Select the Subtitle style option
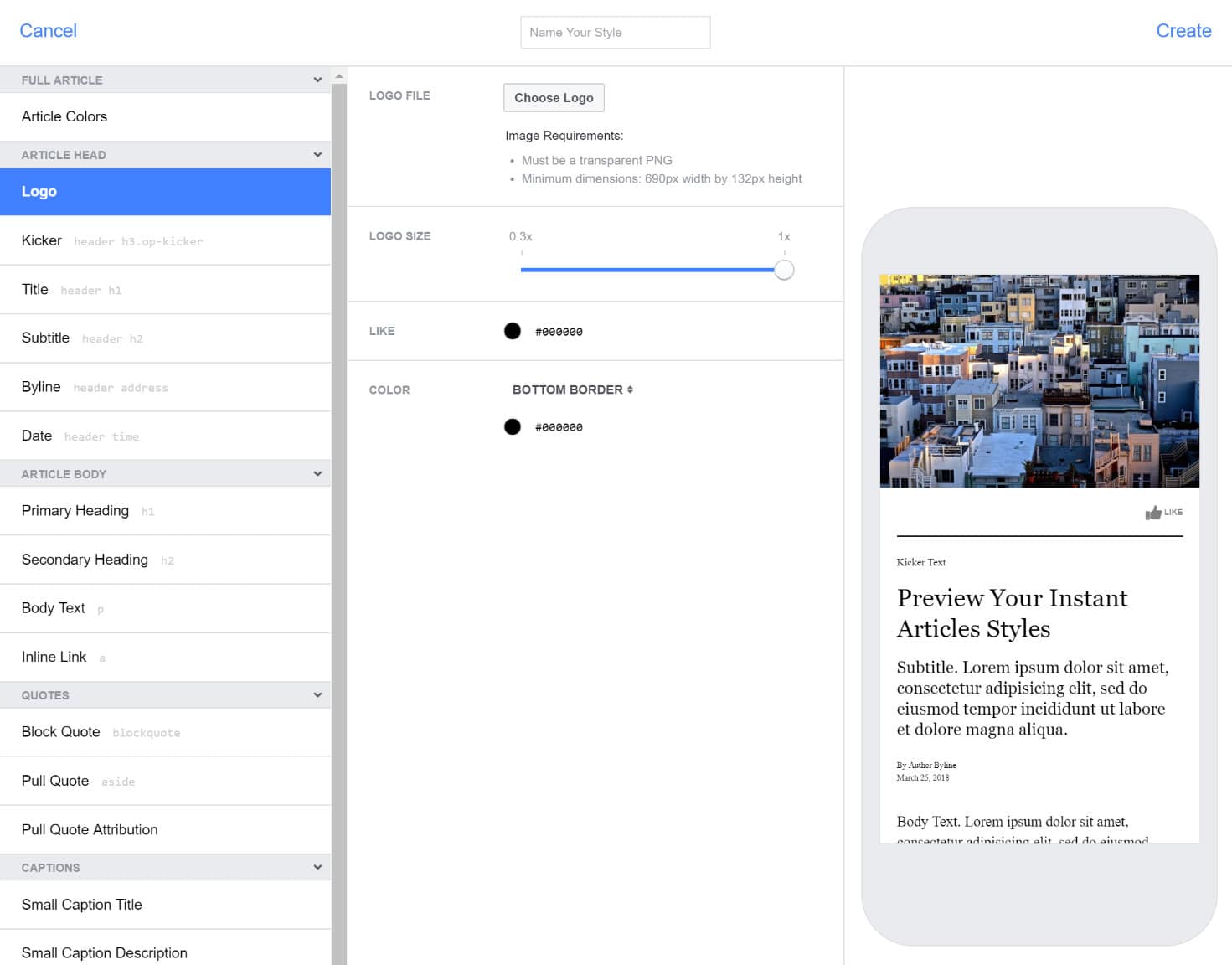Viewport: 1232px width, 965px height. tap(46, 338)
